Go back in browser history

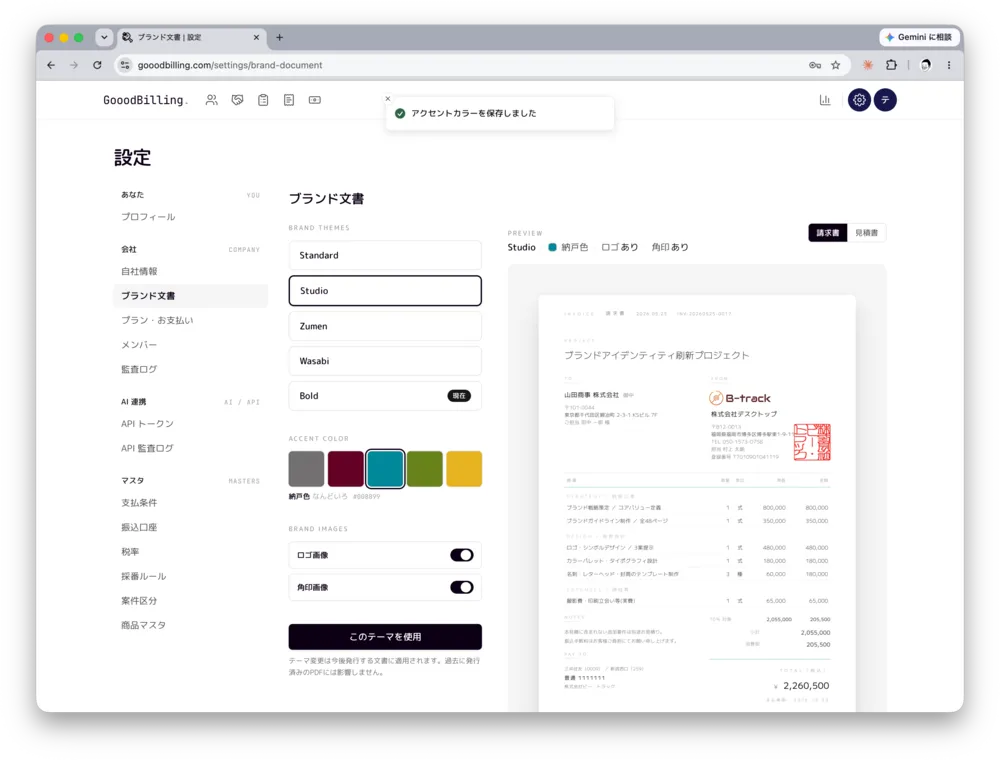[x=51, y=65]
